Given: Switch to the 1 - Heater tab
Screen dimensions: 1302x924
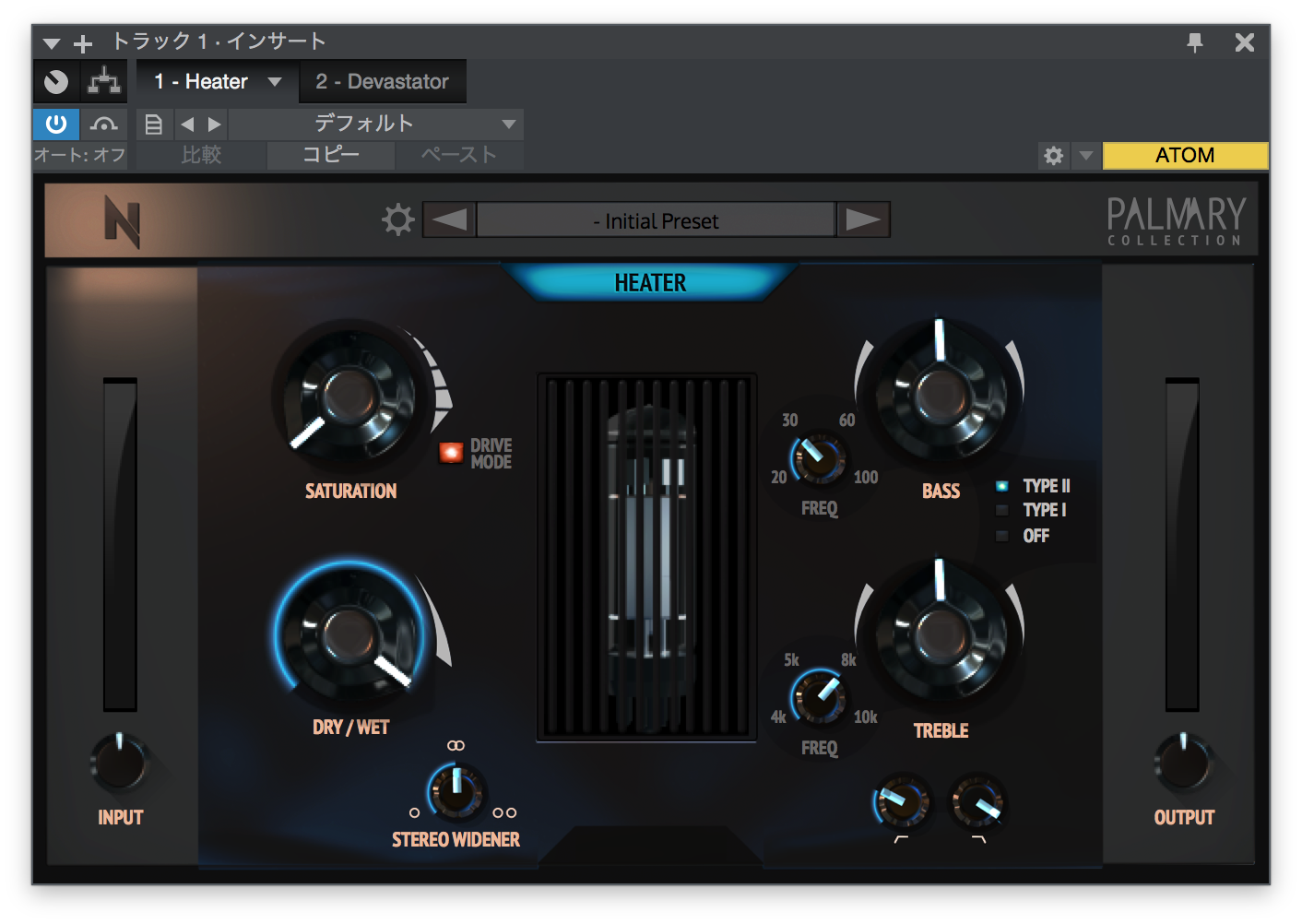Looking at the screenshot, I should coord(201,82).
